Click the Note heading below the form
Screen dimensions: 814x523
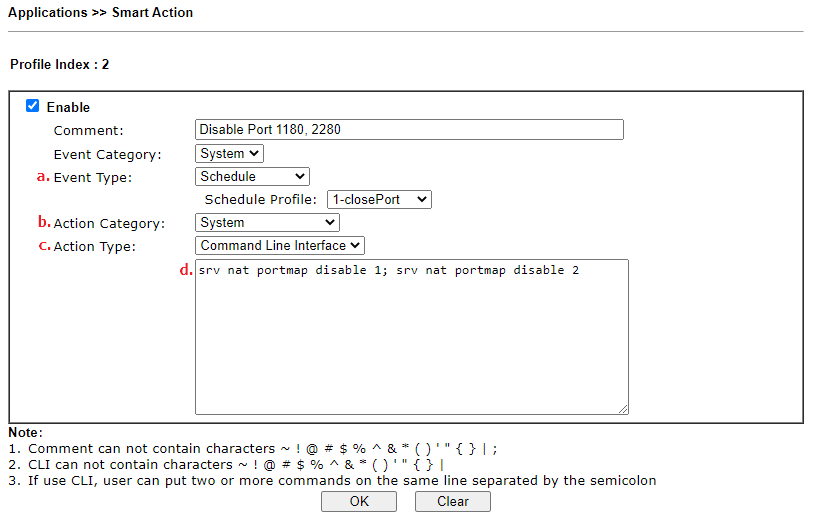click(25, 433)
